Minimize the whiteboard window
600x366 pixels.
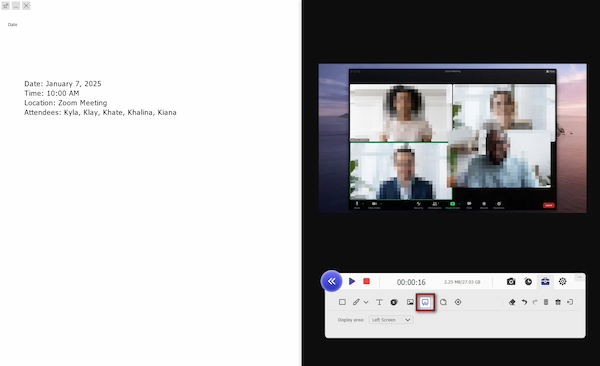click(16, 6)
